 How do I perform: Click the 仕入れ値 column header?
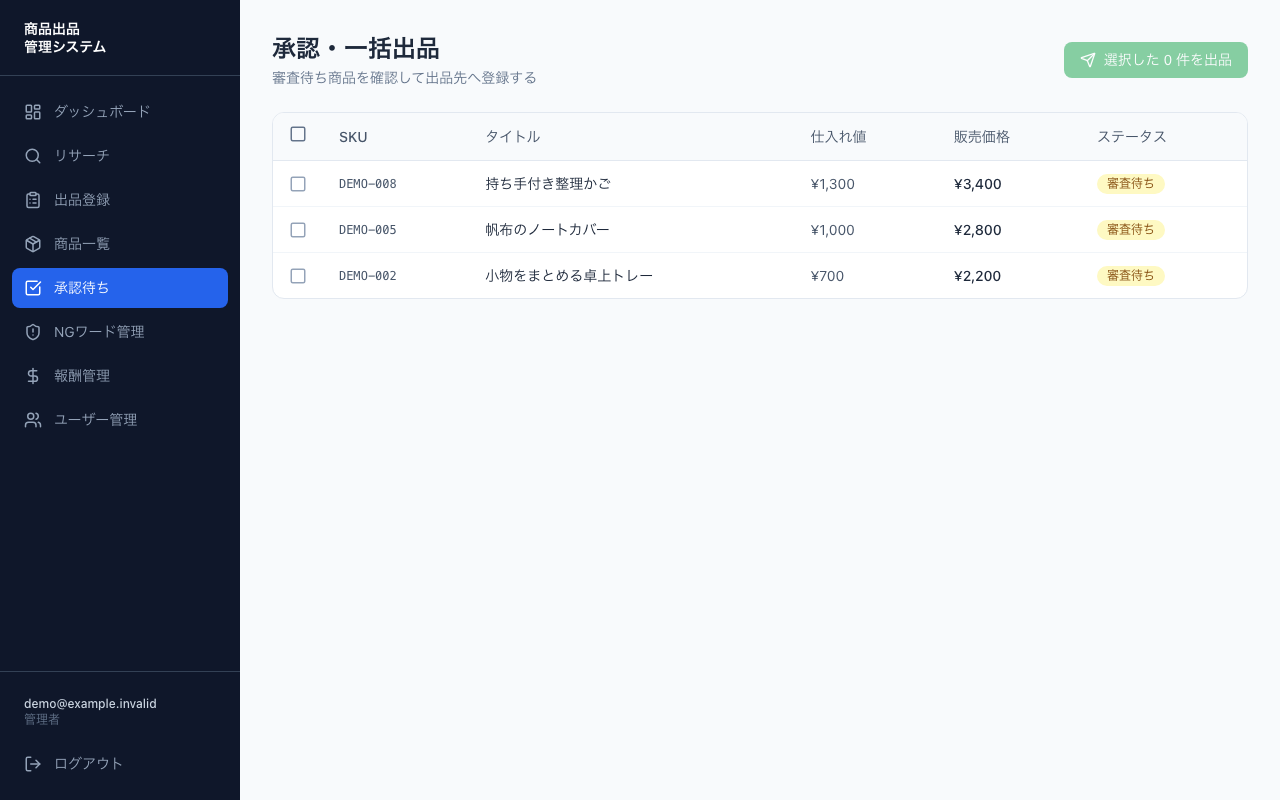[838, 137]
